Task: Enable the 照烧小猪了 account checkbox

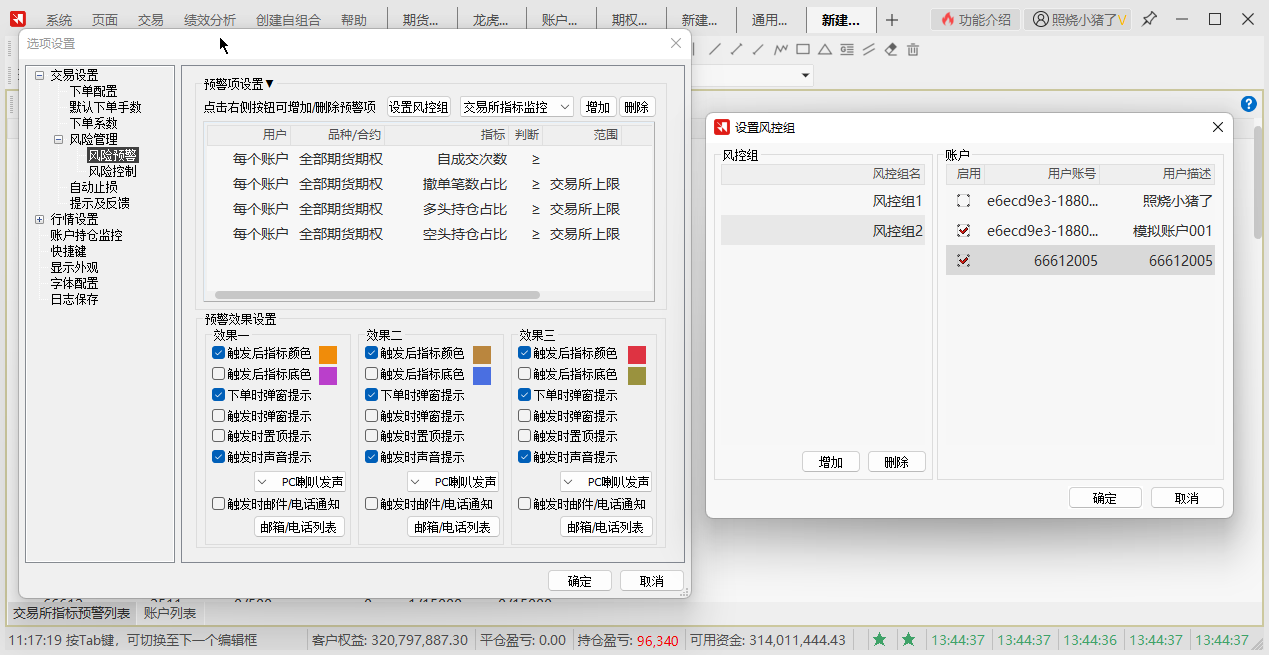Action: click(963, 200)
